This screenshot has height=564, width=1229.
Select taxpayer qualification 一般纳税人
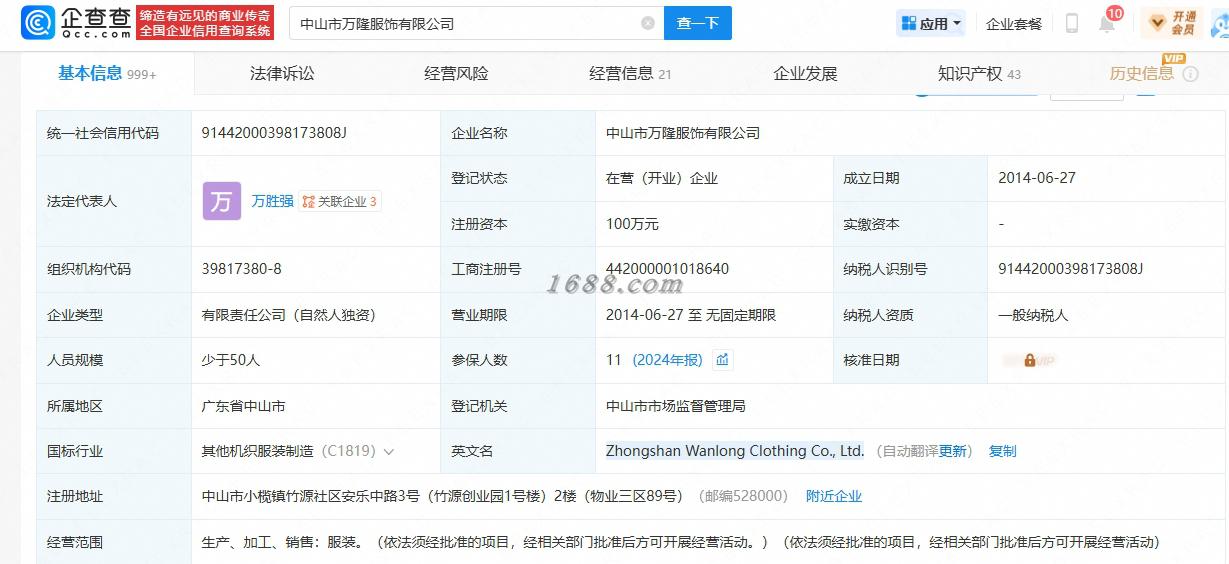(1033, 315)
